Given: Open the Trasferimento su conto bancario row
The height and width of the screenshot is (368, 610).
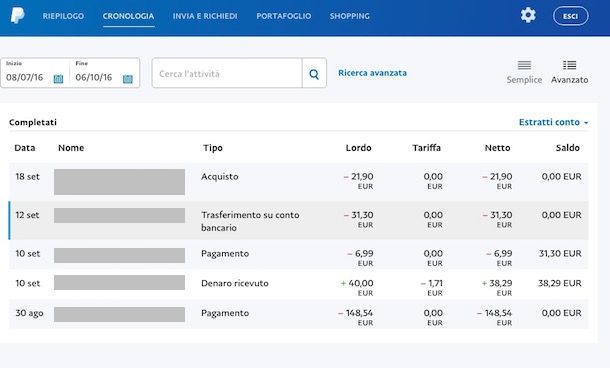Looking at the screenshot, I should click(x=298, y=221).
